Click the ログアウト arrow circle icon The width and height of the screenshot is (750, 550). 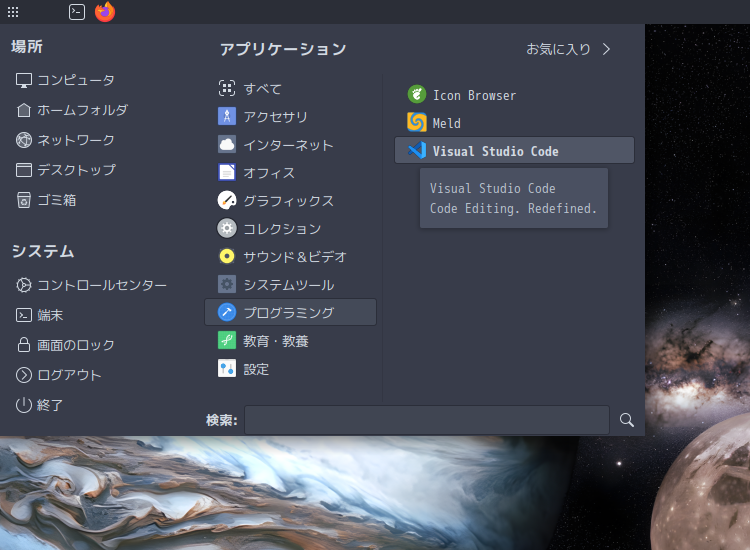click(24, 375)
